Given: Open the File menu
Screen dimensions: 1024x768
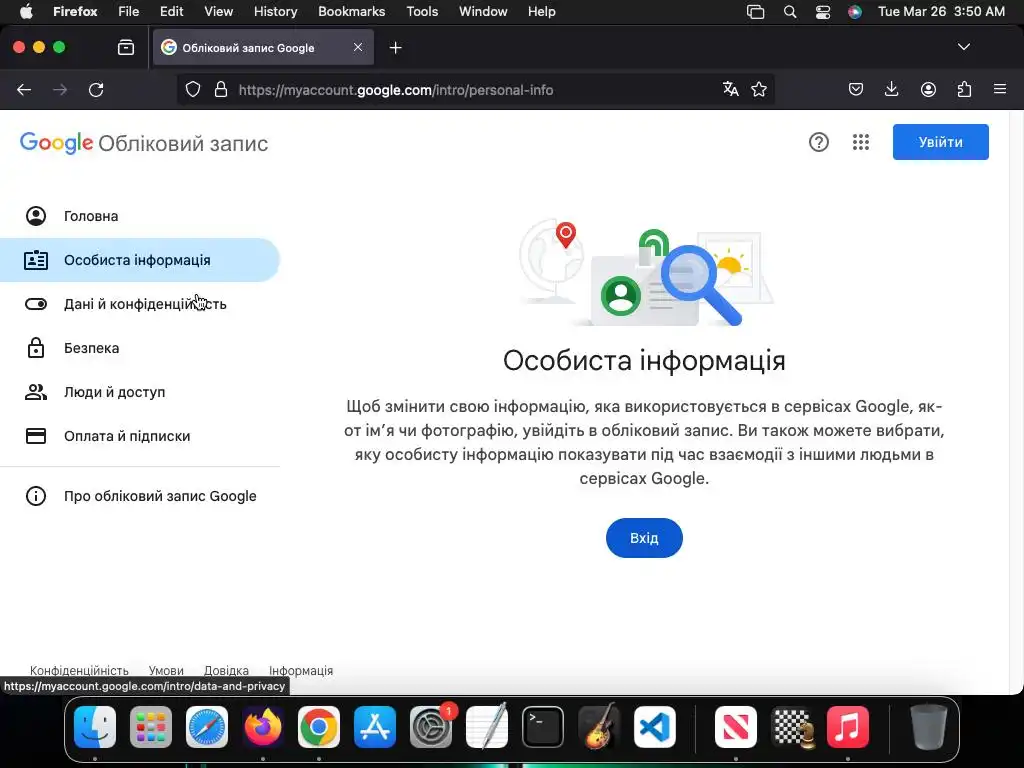Looking at the screenshot, I should 129,11.
